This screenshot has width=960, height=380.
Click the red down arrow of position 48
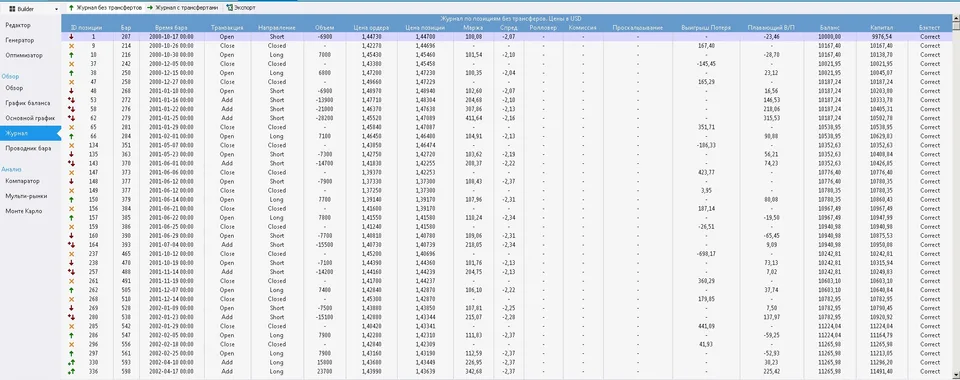(x=72, y=91)
